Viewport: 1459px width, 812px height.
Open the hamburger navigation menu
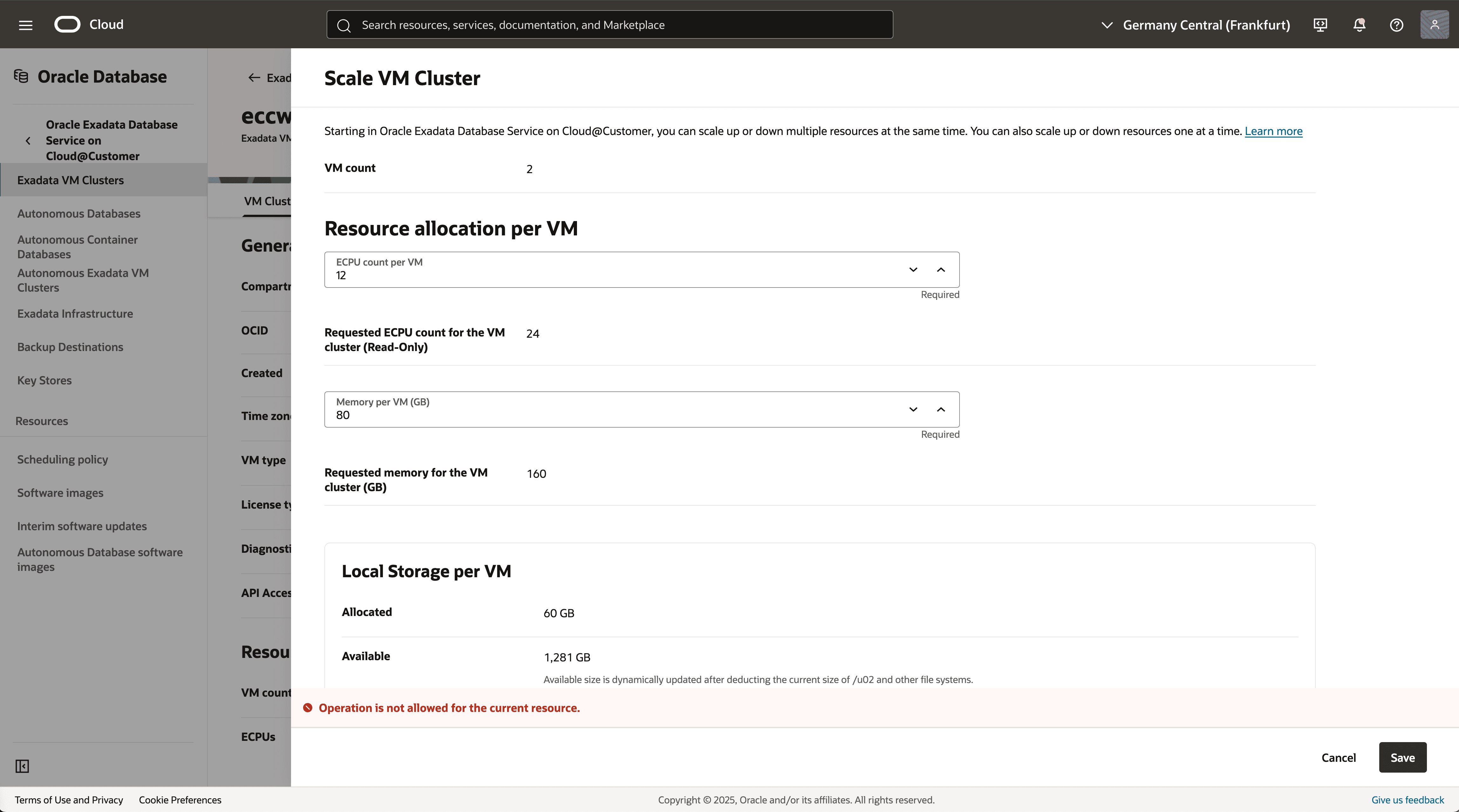[x=25, y=25]
